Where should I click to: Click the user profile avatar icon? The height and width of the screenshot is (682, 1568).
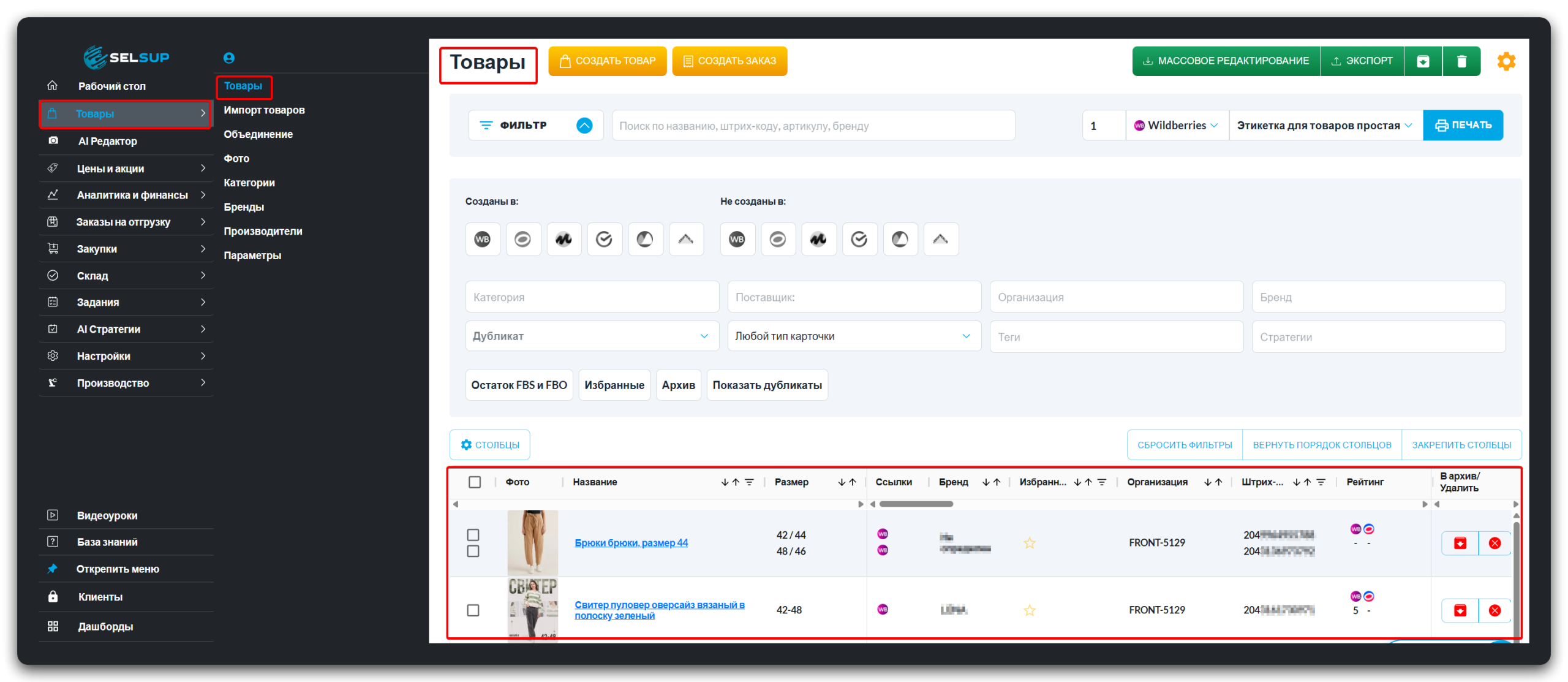coord(229,58)
